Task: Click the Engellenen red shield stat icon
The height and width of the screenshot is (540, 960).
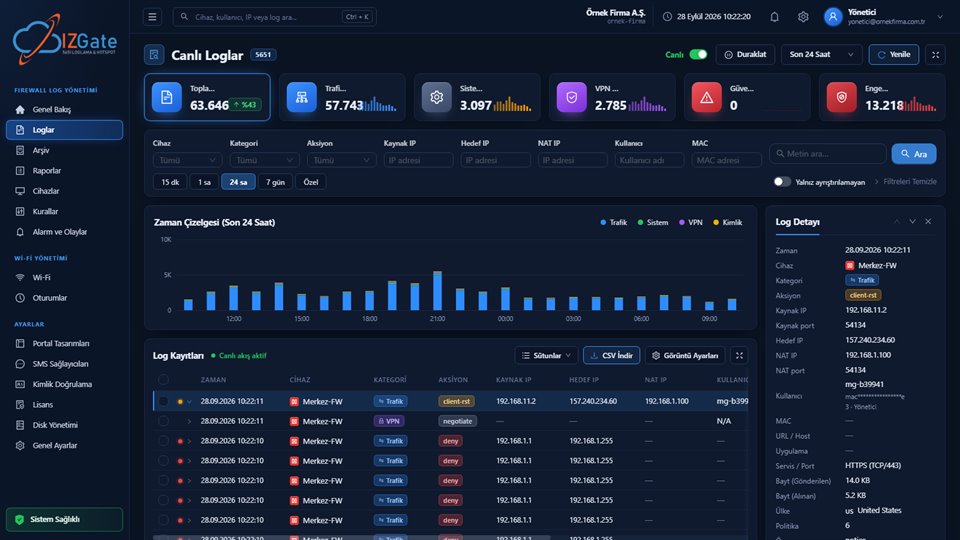Action: pos(842,97)
